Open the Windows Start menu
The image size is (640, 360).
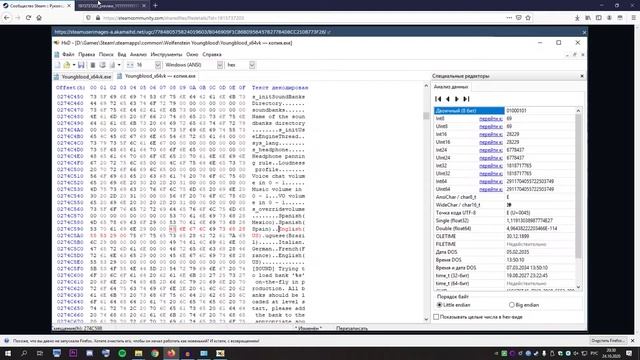click(8, 353)
